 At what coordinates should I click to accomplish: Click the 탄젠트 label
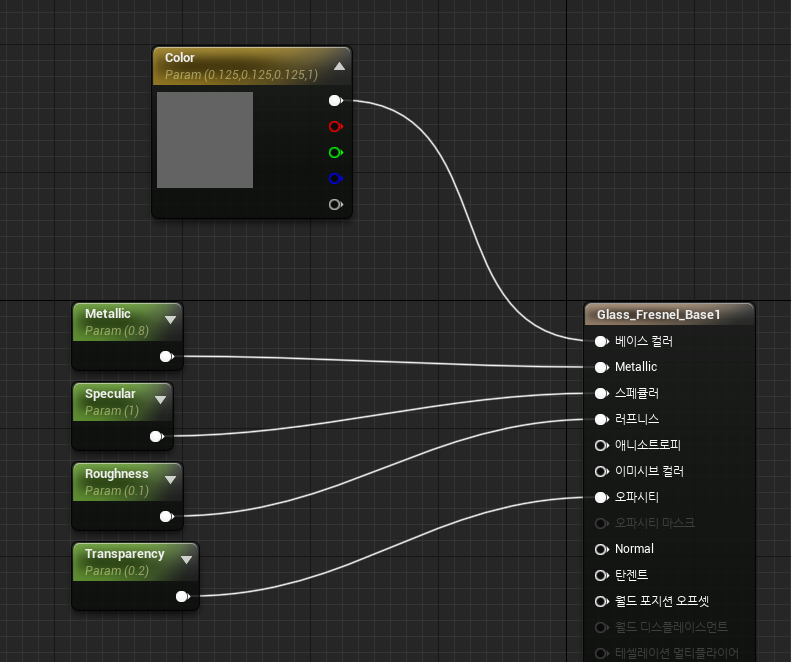coord(631,575)
